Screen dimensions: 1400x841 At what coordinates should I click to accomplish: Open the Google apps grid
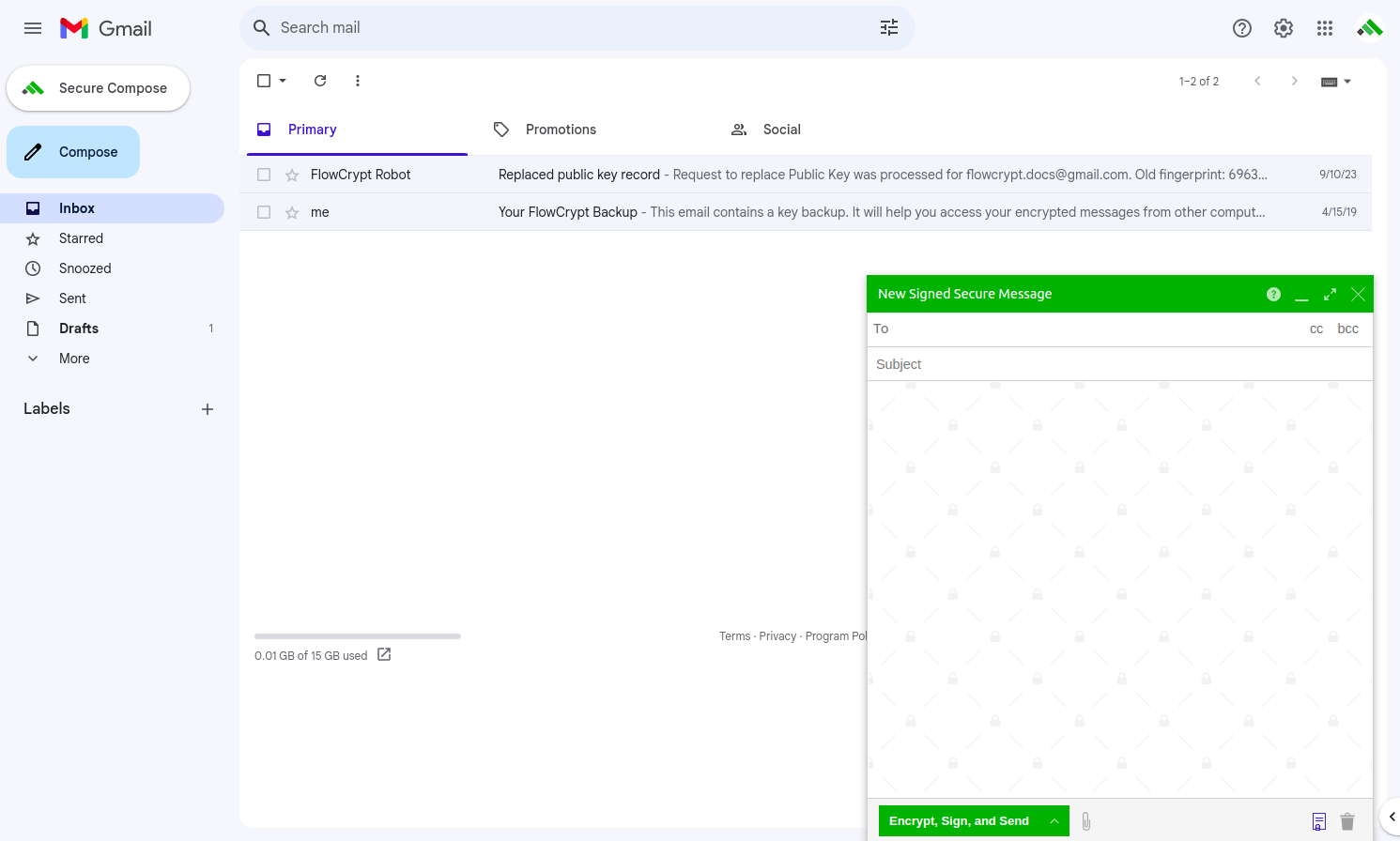click(1325, 28)
